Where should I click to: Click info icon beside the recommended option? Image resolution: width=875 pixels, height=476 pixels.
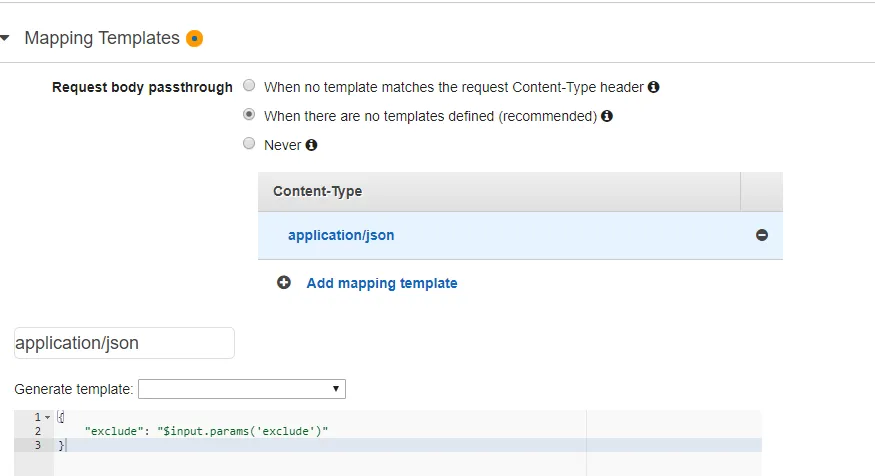tap(607, 116)
